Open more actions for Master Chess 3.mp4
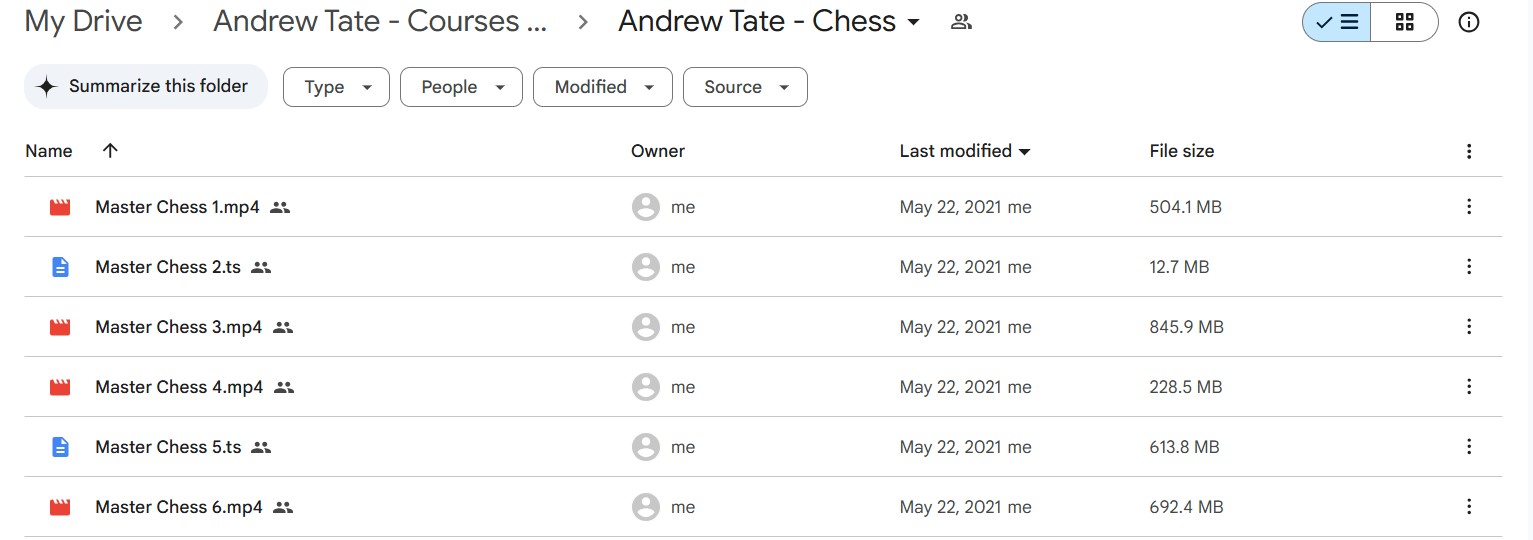Screen dimensions: 1533x540 (x=1468, y=327)
